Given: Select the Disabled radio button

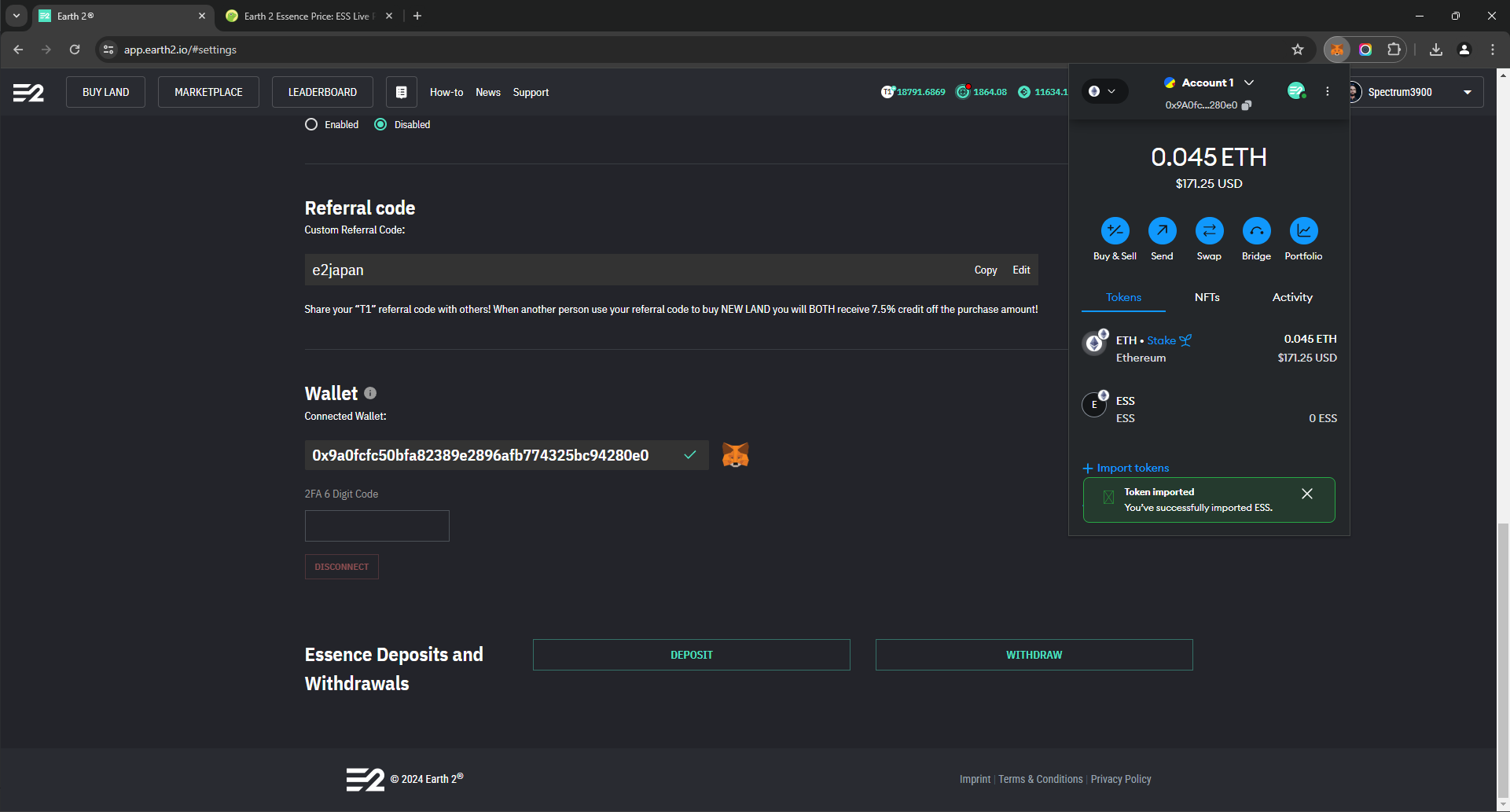Looking at the screenshot, I should [380, 124].
